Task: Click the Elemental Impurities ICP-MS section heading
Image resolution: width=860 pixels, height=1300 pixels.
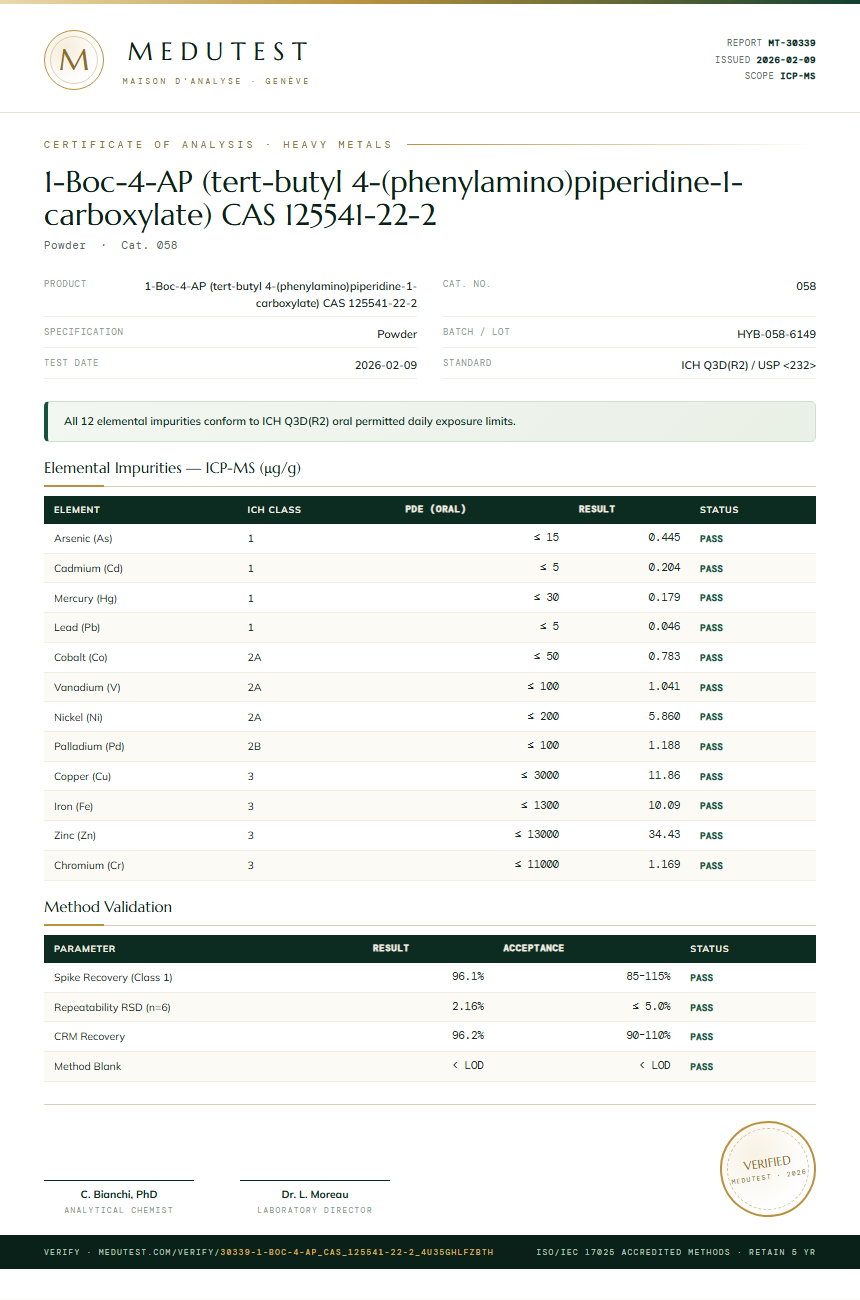Action: [172, 468]
